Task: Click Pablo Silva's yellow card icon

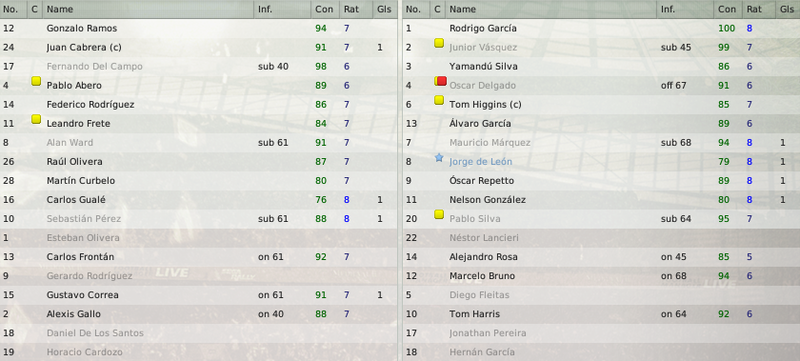Action: (x=439, y=215)
